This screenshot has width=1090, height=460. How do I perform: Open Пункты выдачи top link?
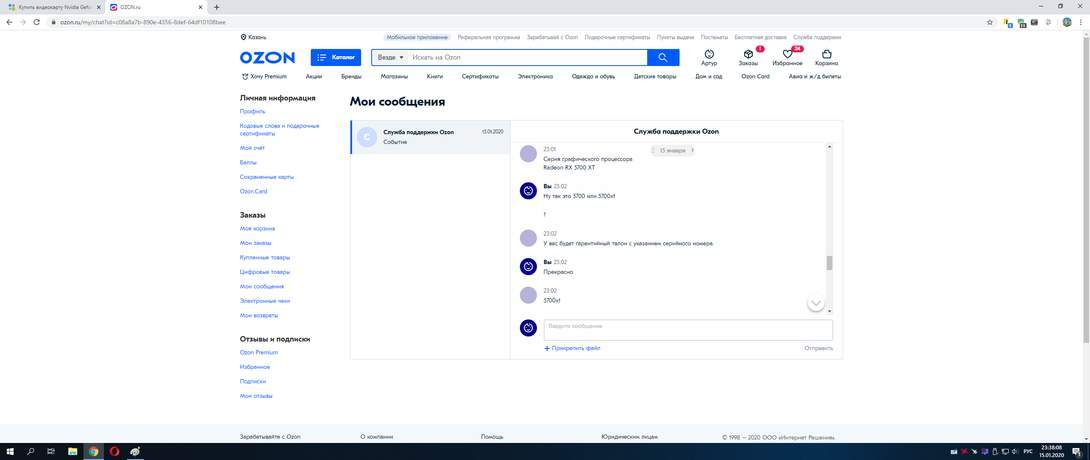tap(676, 37)
